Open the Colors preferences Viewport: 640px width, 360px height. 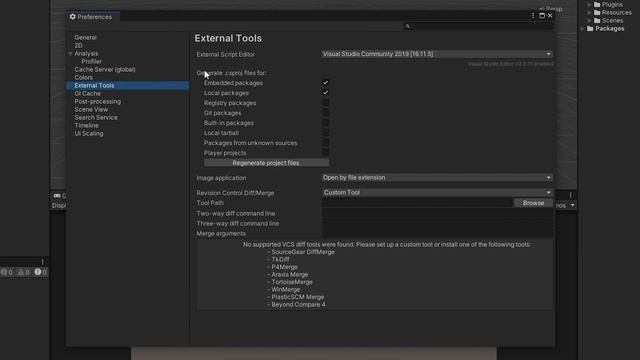[83, 77]
